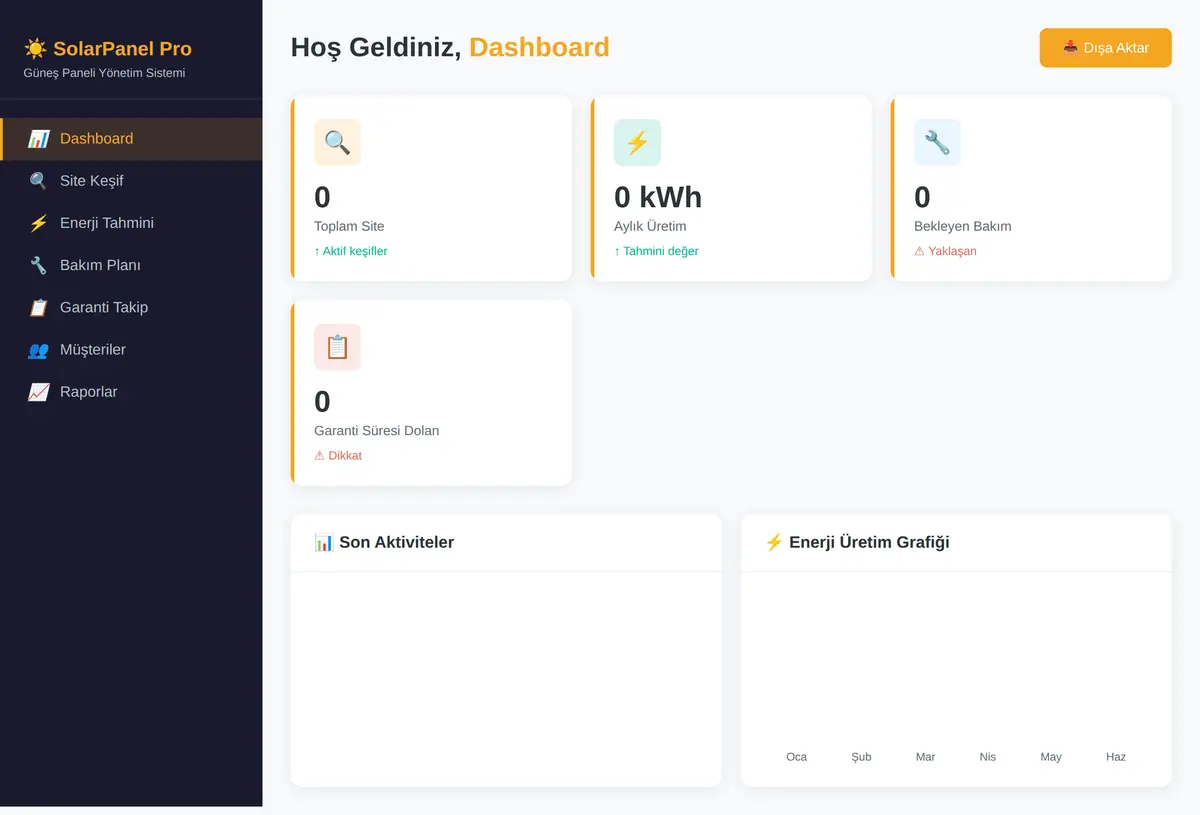Screen dimensions: 1200x815
Task: Open the Müşteriler page
Action: [131, 350]
